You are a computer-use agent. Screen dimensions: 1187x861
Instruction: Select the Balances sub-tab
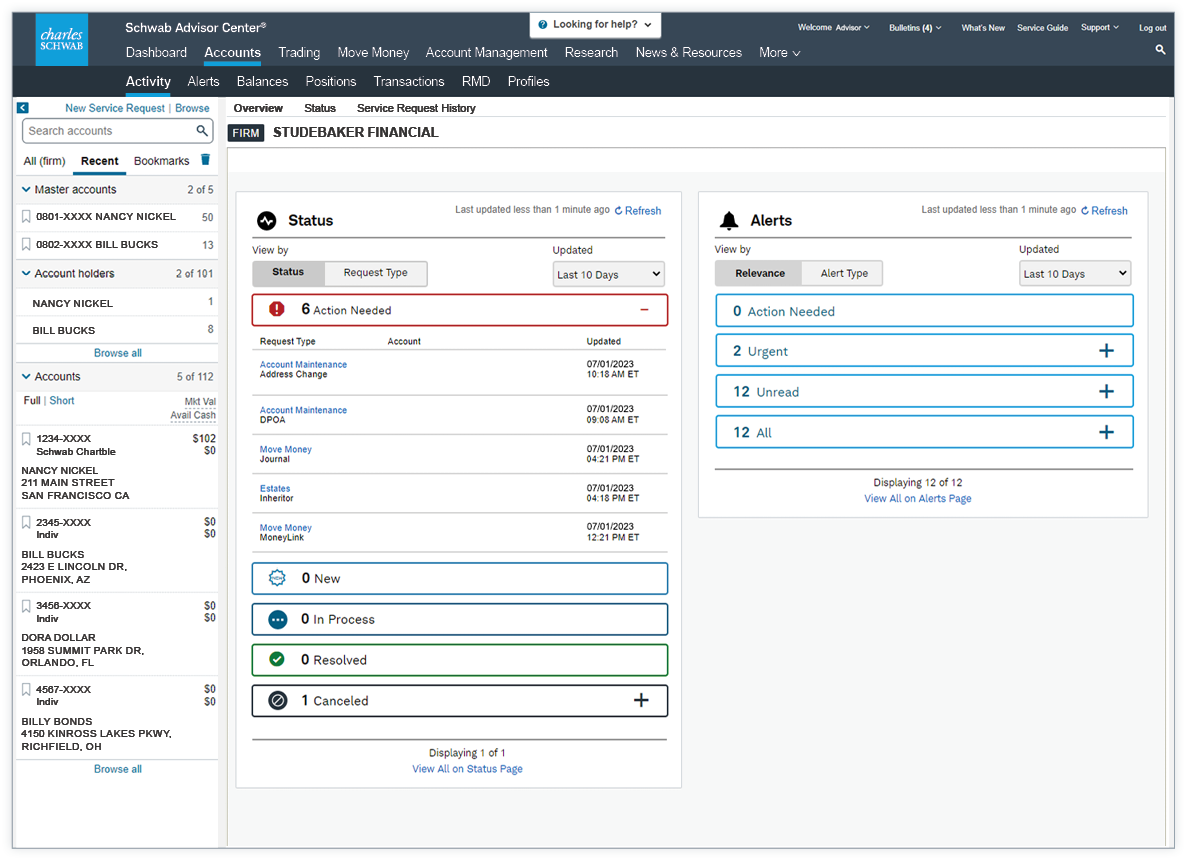click(262, 81)
